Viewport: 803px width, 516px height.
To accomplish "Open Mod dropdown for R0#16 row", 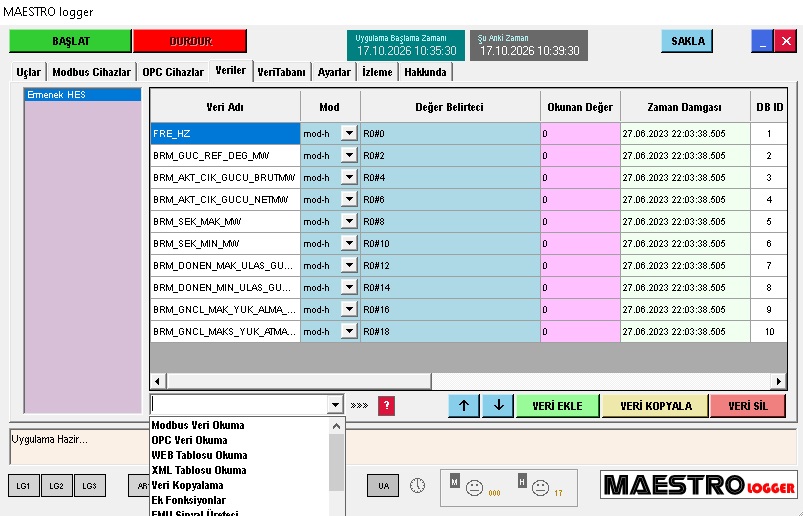I will pyautogui.click(x=349, y=310).
